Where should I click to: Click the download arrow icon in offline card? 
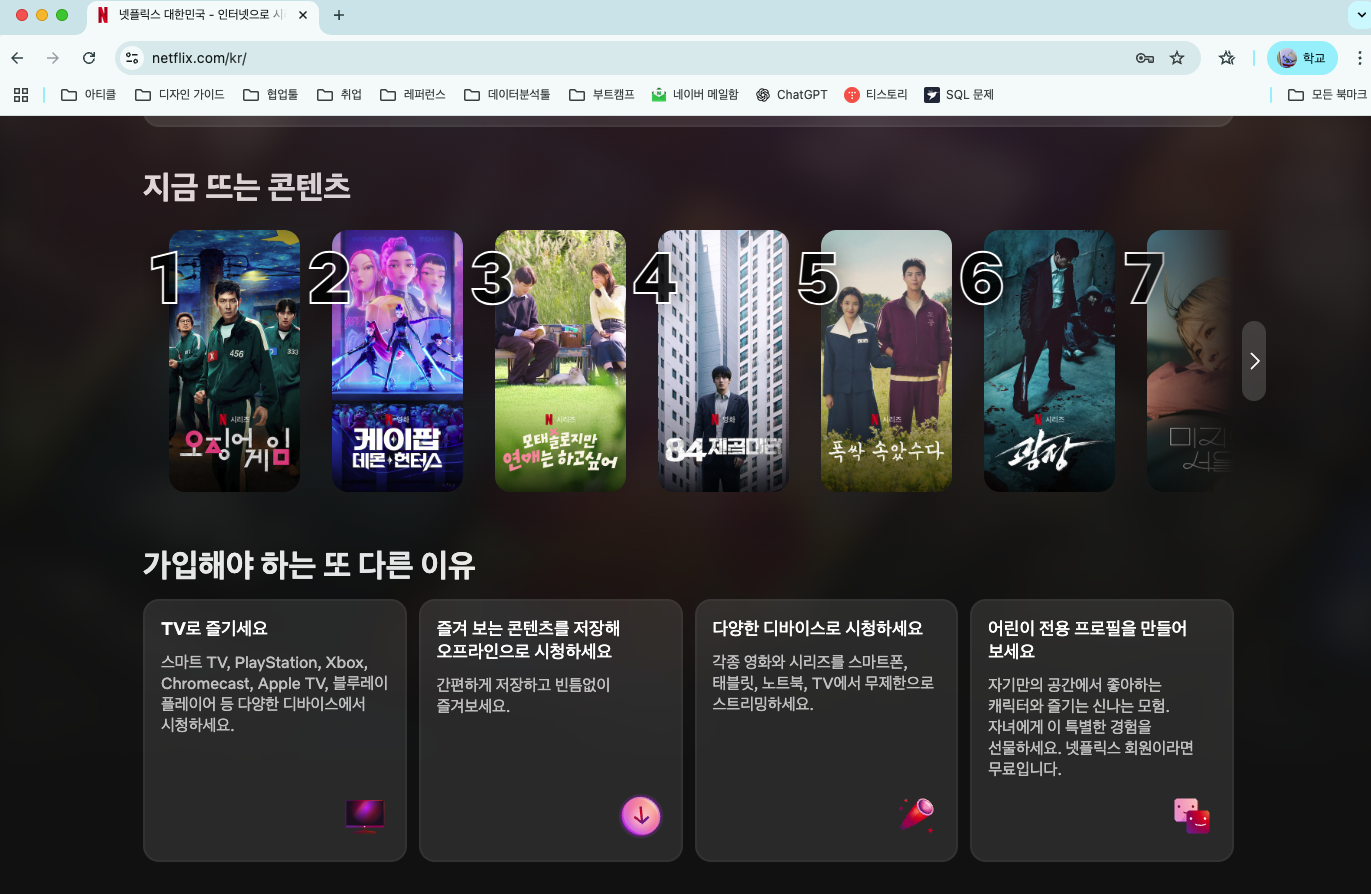641,815
